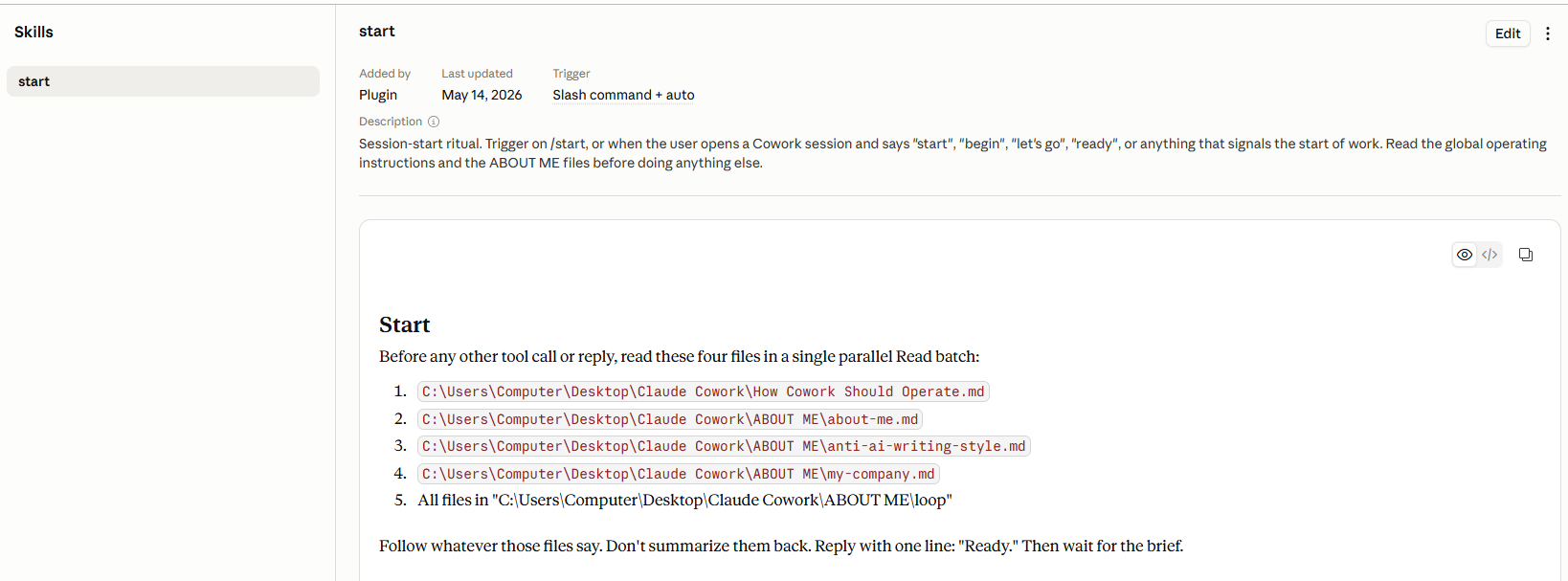The height and width of the screenshot is (581, 1568).
Task: Click the May 14, 2026 last updated date
Action: (x=482, y=95)
